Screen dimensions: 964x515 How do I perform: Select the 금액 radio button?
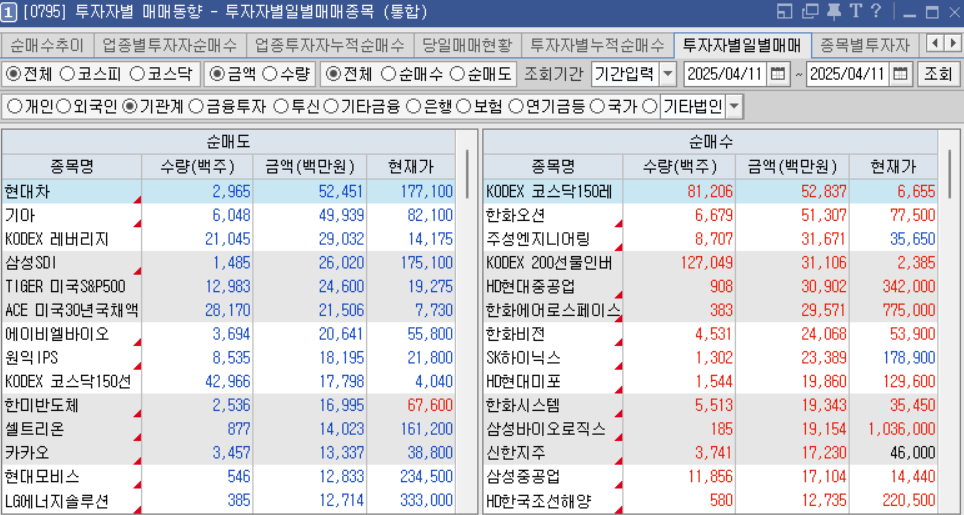(216, 74)
